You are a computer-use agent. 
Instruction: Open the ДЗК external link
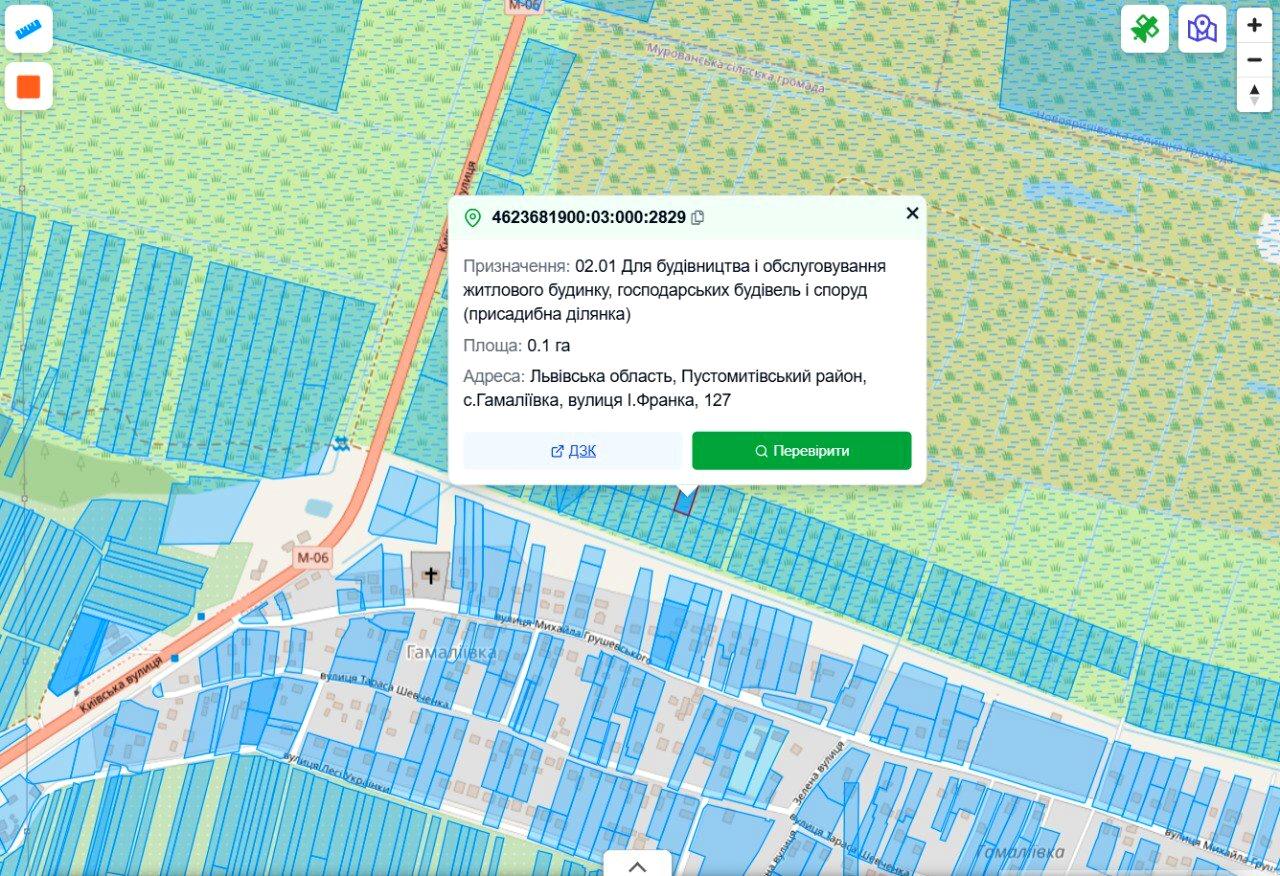[x=573, y=451]
